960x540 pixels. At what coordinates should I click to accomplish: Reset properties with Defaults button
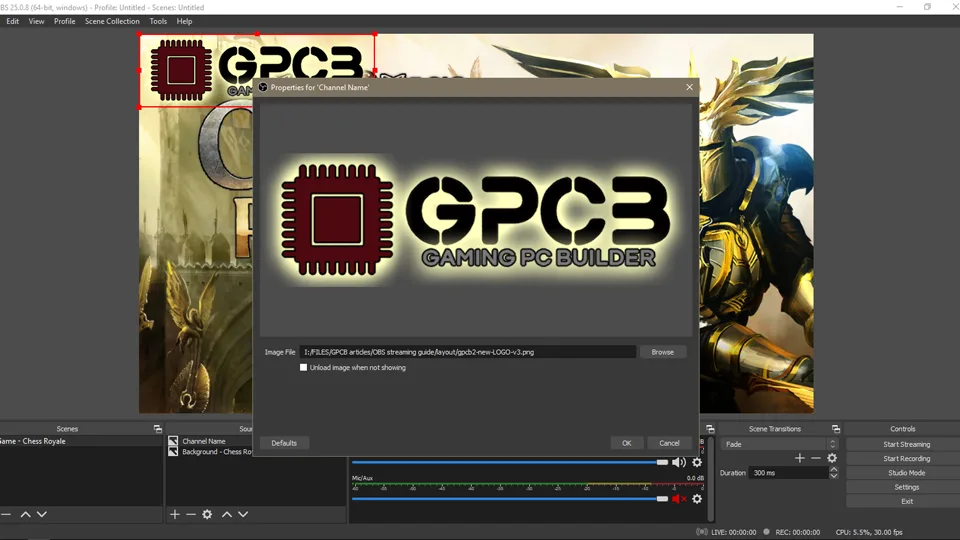(x=284, y=443)
